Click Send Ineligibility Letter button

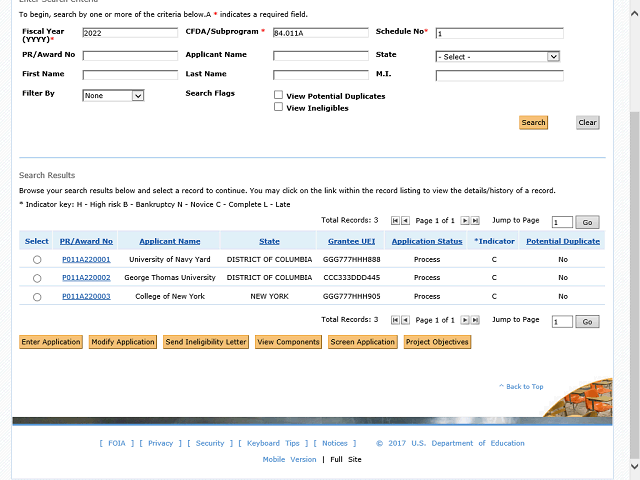pyautogui.click(x=206, y=342)
